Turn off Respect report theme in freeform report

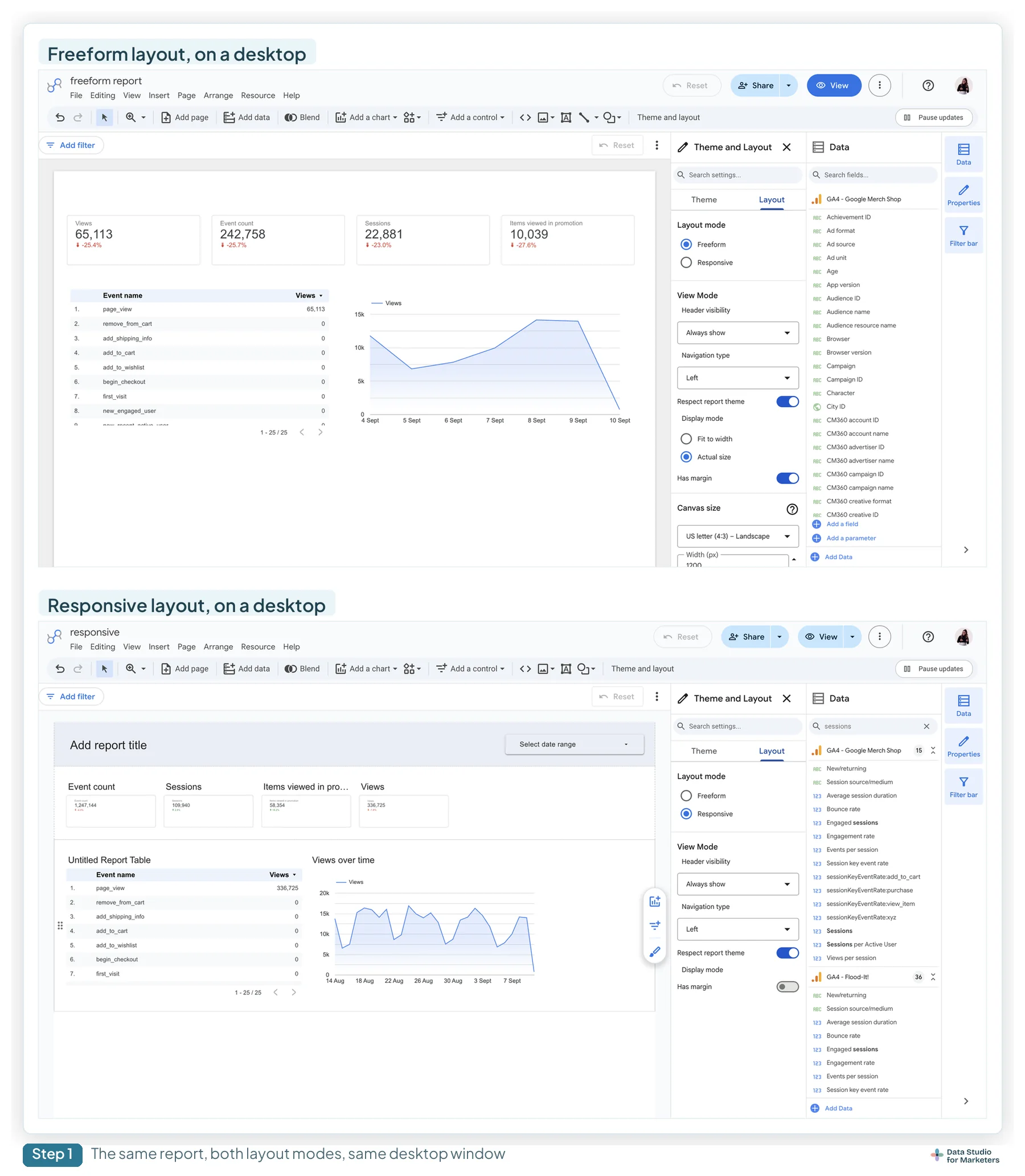click(787, 401)
